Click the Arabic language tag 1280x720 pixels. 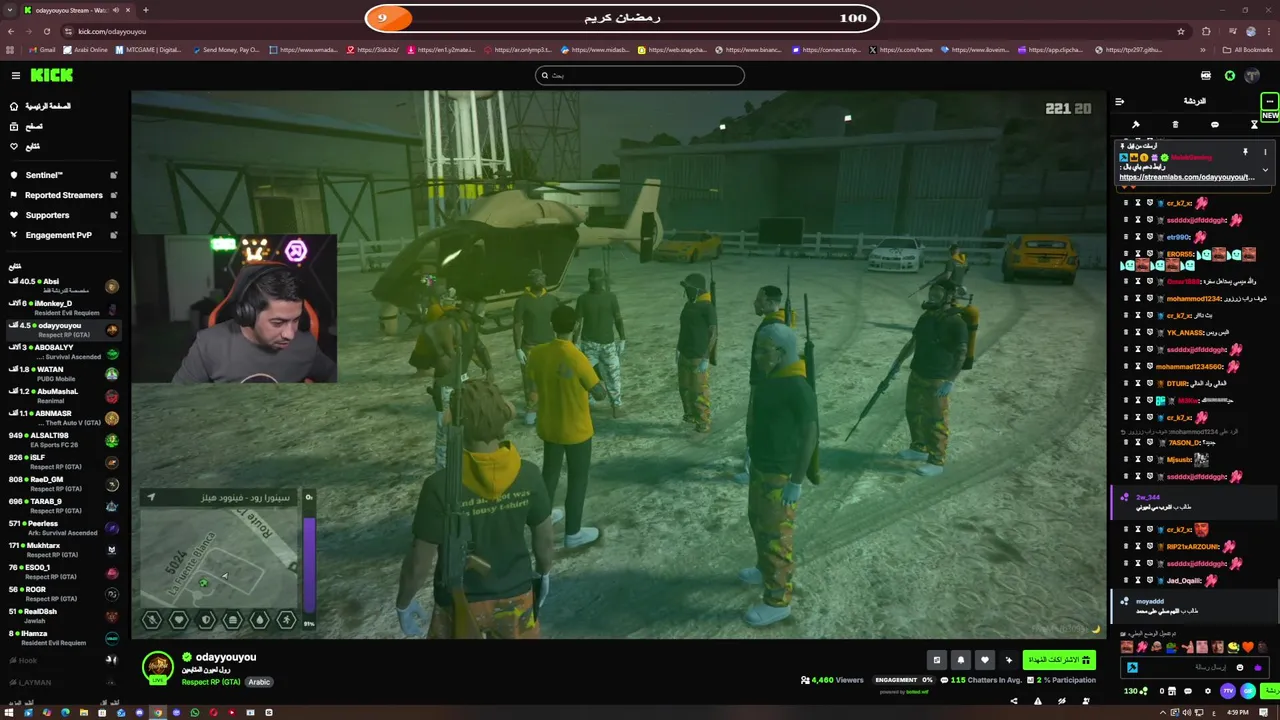[259, 682]
